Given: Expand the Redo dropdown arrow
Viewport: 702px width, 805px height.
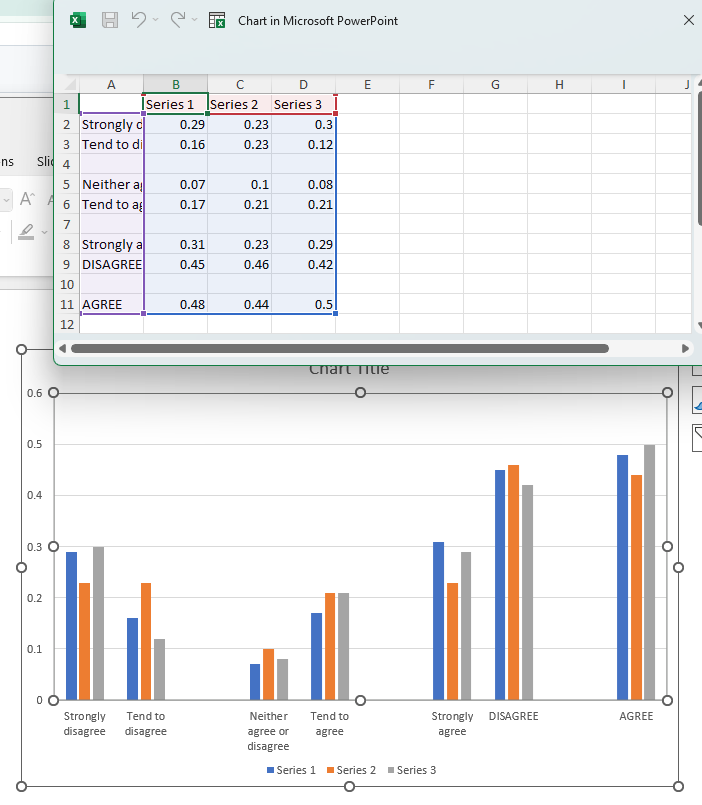Looking at the screenshot, I should [194, 20].
